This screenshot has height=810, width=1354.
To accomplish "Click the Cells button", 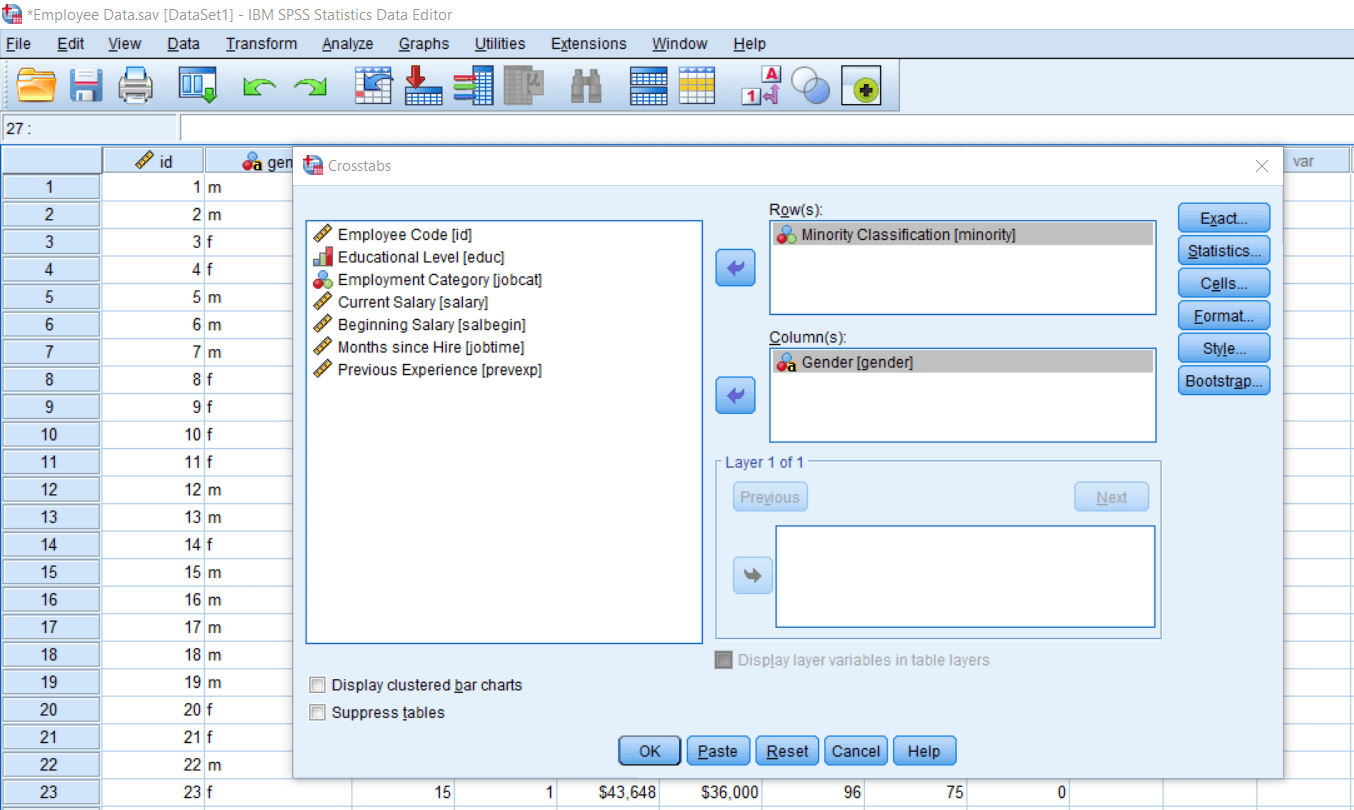I will pos(1224,283).
